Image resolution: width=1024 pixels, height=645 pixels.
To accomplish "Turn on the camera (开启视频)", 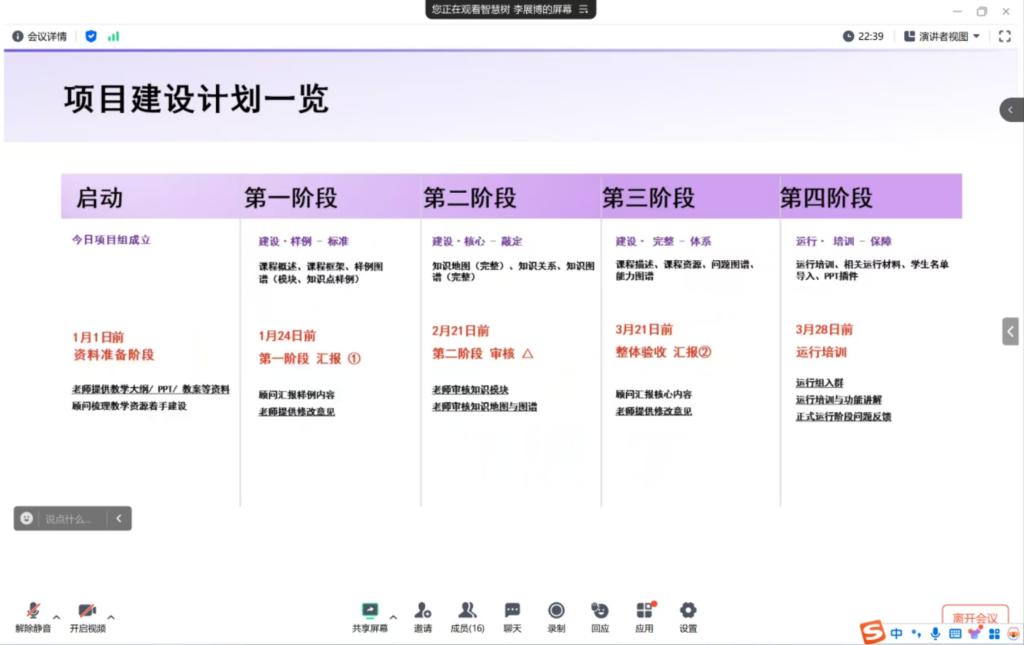I will tap(87, 611).
